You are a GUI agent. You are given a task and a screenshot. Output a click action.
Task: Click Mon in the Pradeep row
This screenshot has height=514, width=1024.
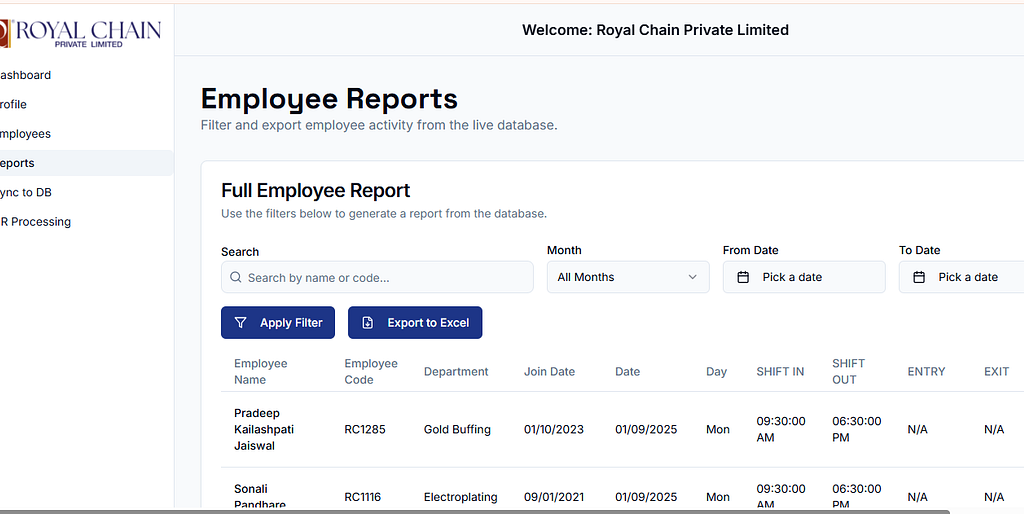[718, 430]
